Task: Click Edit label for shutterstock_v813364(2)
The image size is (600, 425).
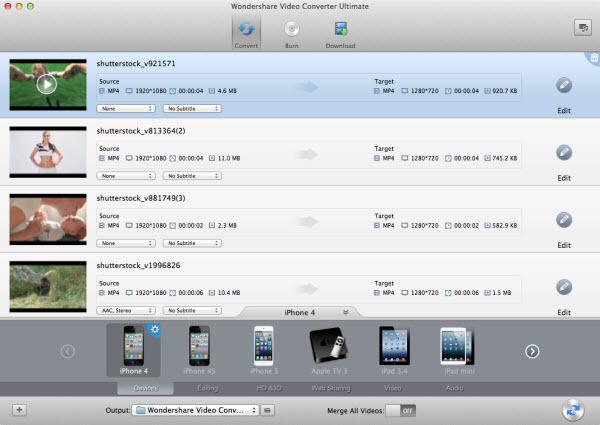Action: coord(564,178)
